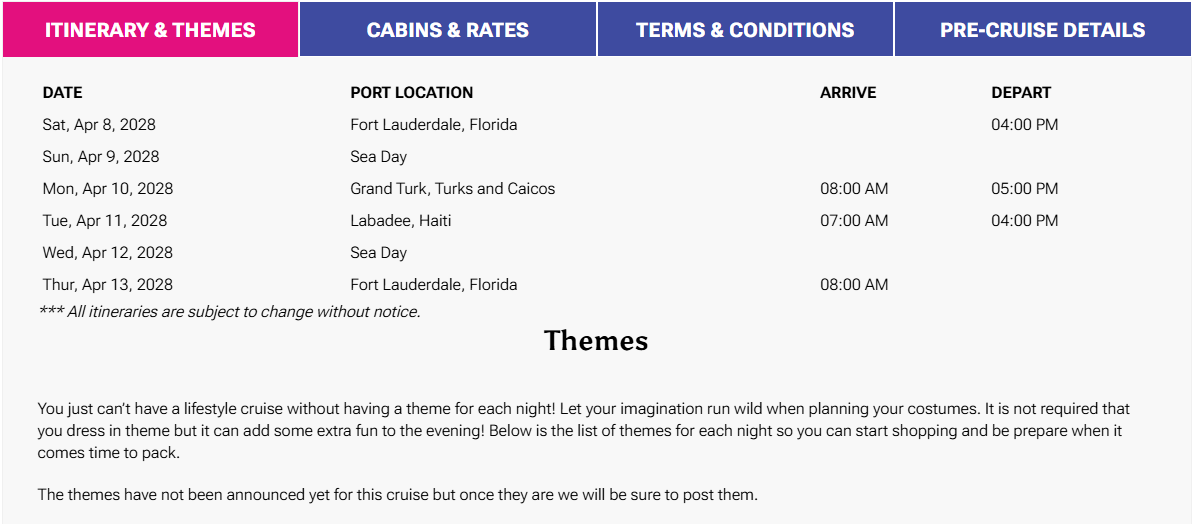Image resolution: width=1192 pixels, height=524 pixels.
Task: Click the DEPART column header
Action: point(1021,93)
